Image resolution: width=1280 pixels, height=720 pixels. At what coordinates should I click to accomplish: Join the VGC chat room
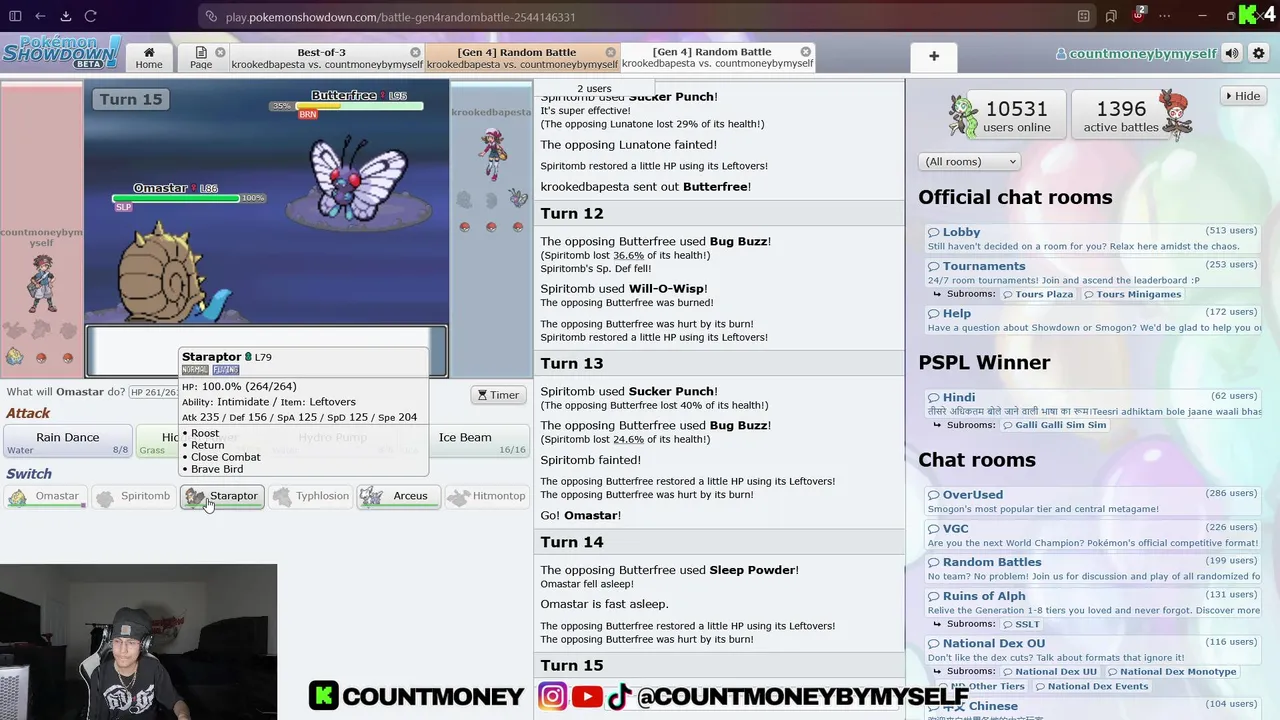(x=1092, y=535)
